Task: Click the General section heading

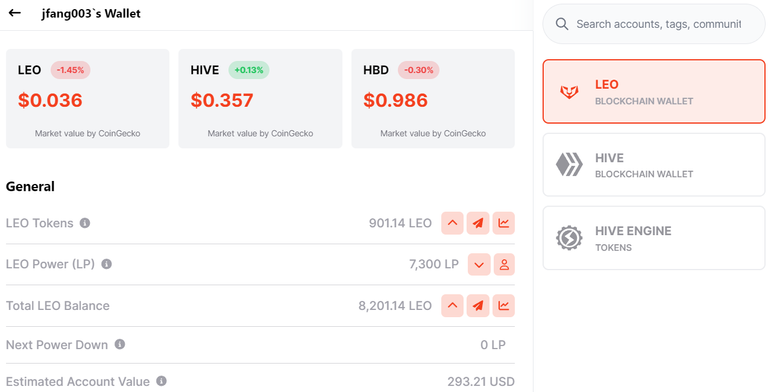Action: [30, 186]
